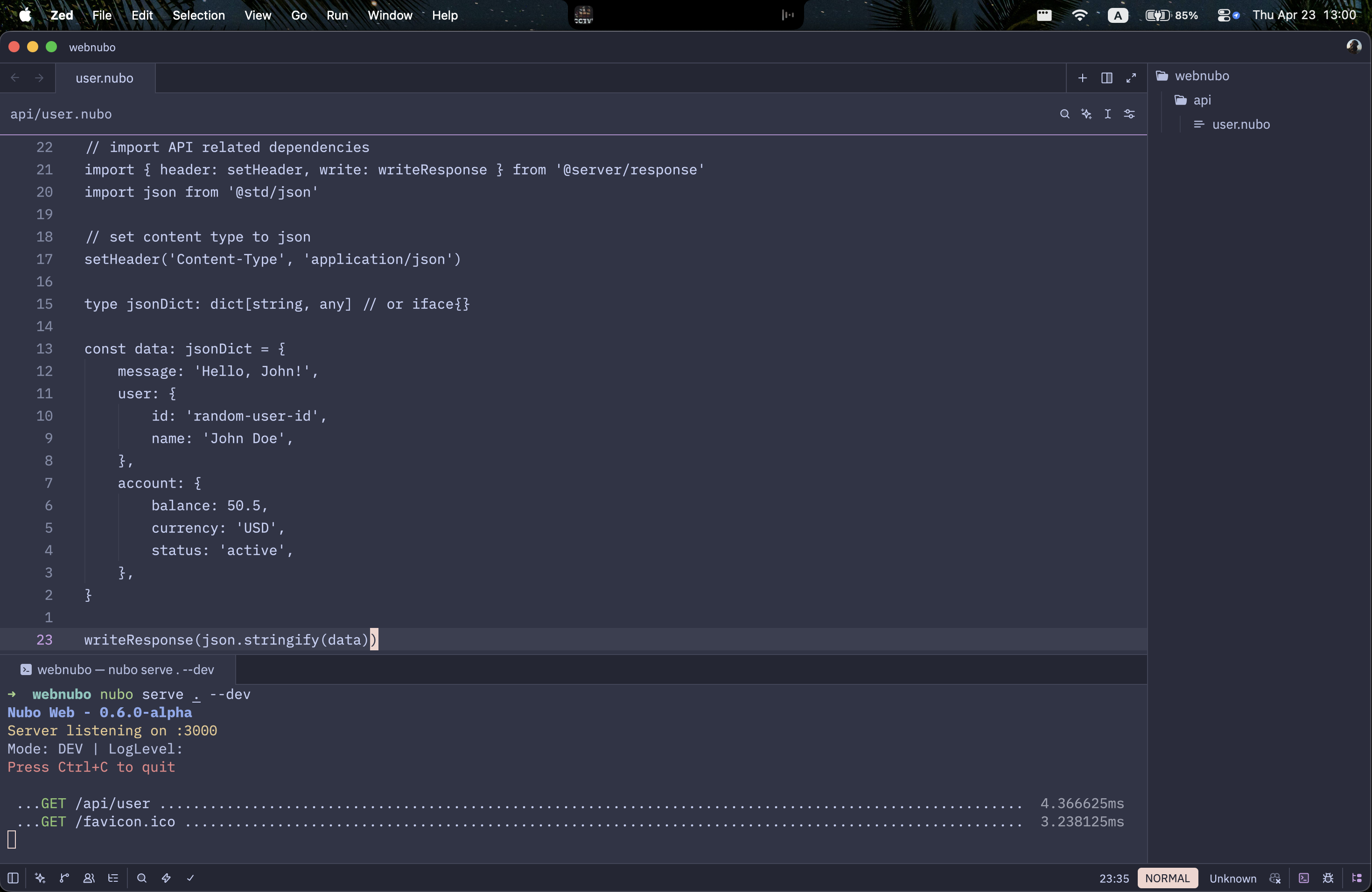This screenshot has height=892, width=1372.
Task: Open the debugger with the bug icon
Action: [x=1328, y=878]
